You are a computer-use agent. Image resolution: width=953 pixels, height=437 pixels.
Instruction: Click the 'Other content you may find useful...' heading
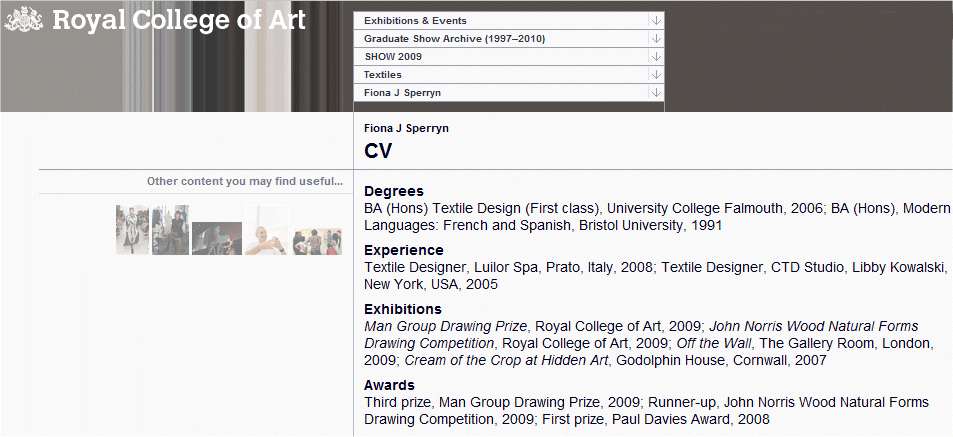coord(245,181)
